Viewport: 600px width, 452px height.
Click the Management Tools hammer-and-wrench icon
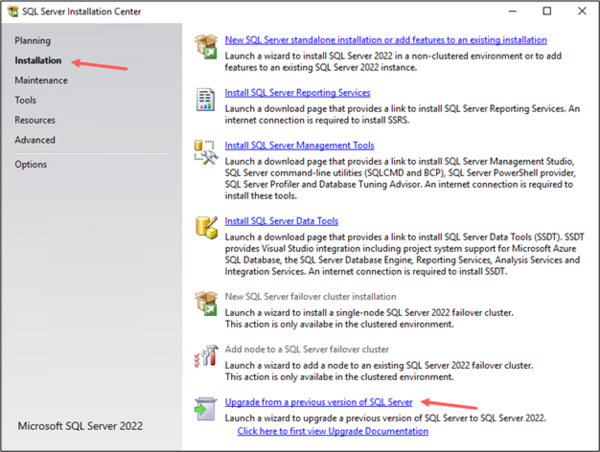click(x=206, y=152)
